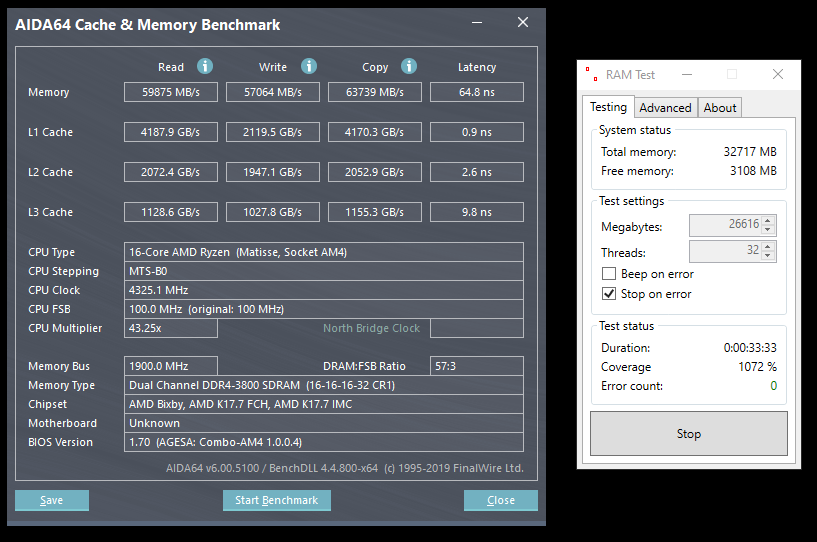Click the Copy info icon
The image size is (817, 542).
pyautogui.click(x=409, y=66)
